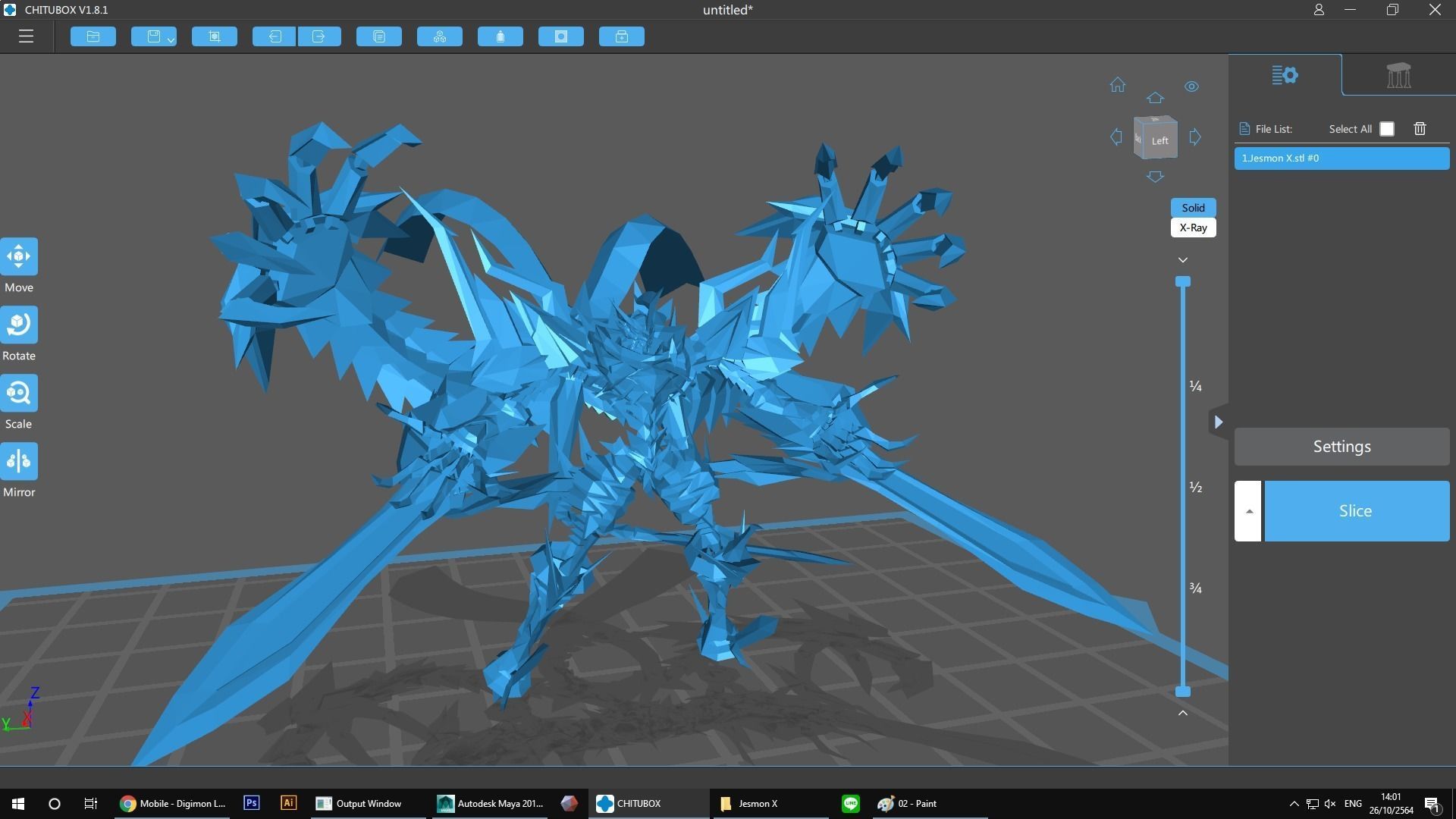Image resolution: width=1456 pixels, height=819 pixels.
Task: Click the down chevron above layer slider
Action: click(1182, 260)
